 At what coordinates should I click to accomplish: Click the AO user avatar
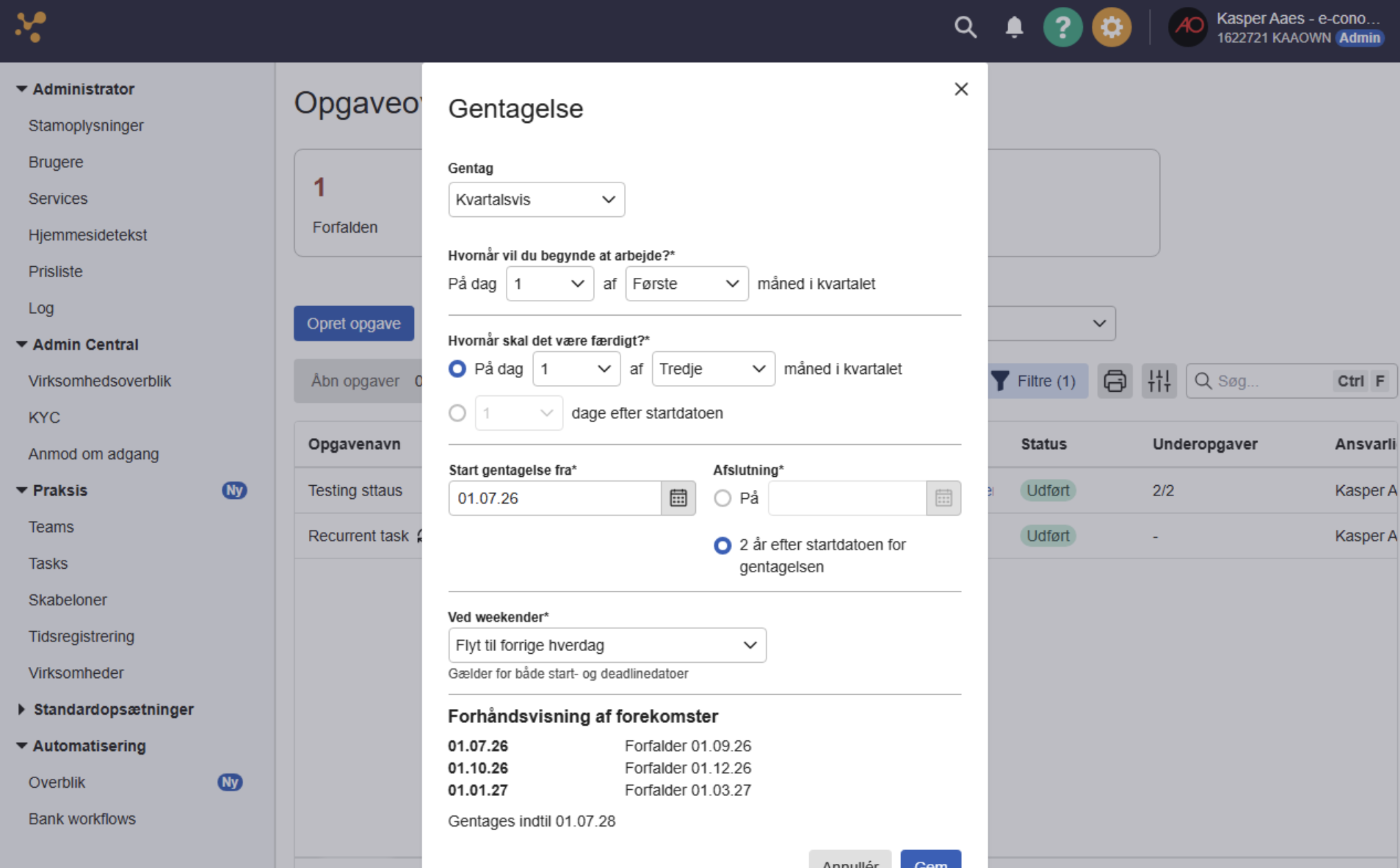coord(1188,27)
